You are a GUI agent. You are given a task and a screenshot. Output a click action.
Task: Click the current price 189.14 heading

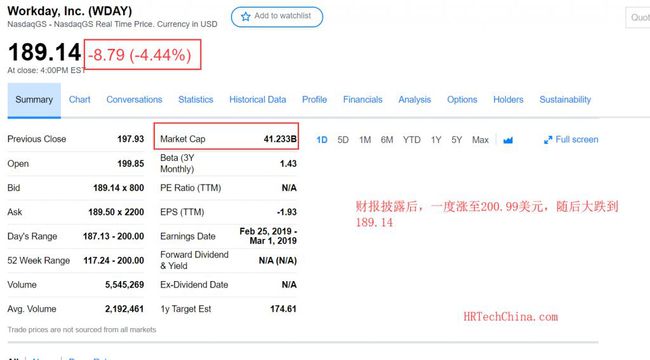[x=44, y=52]
